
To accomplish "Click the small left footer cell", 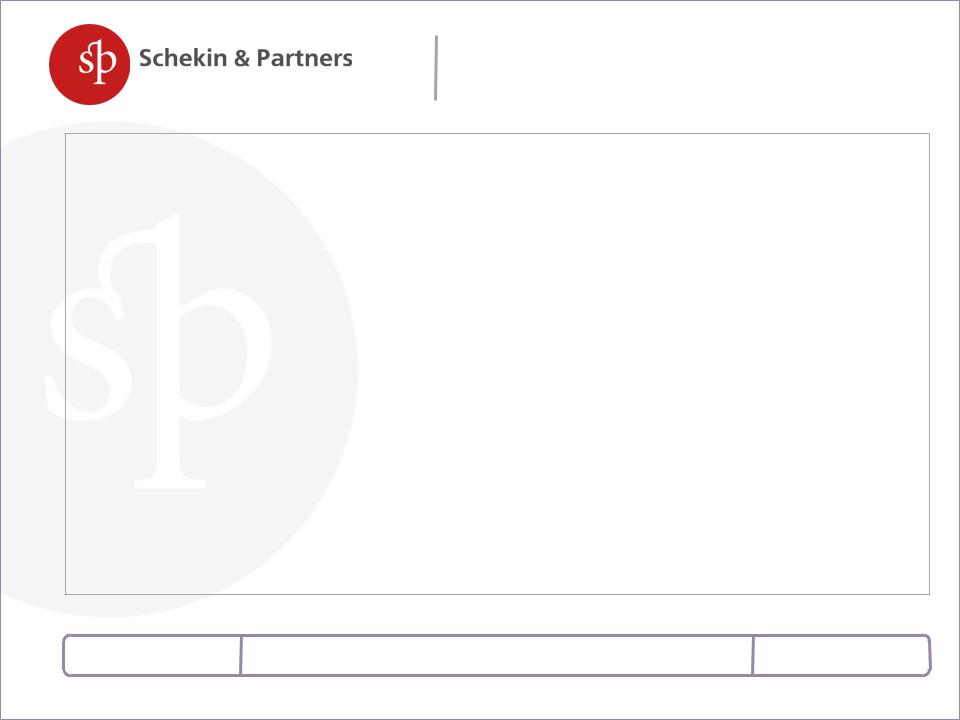I will [x=152, y=656].
